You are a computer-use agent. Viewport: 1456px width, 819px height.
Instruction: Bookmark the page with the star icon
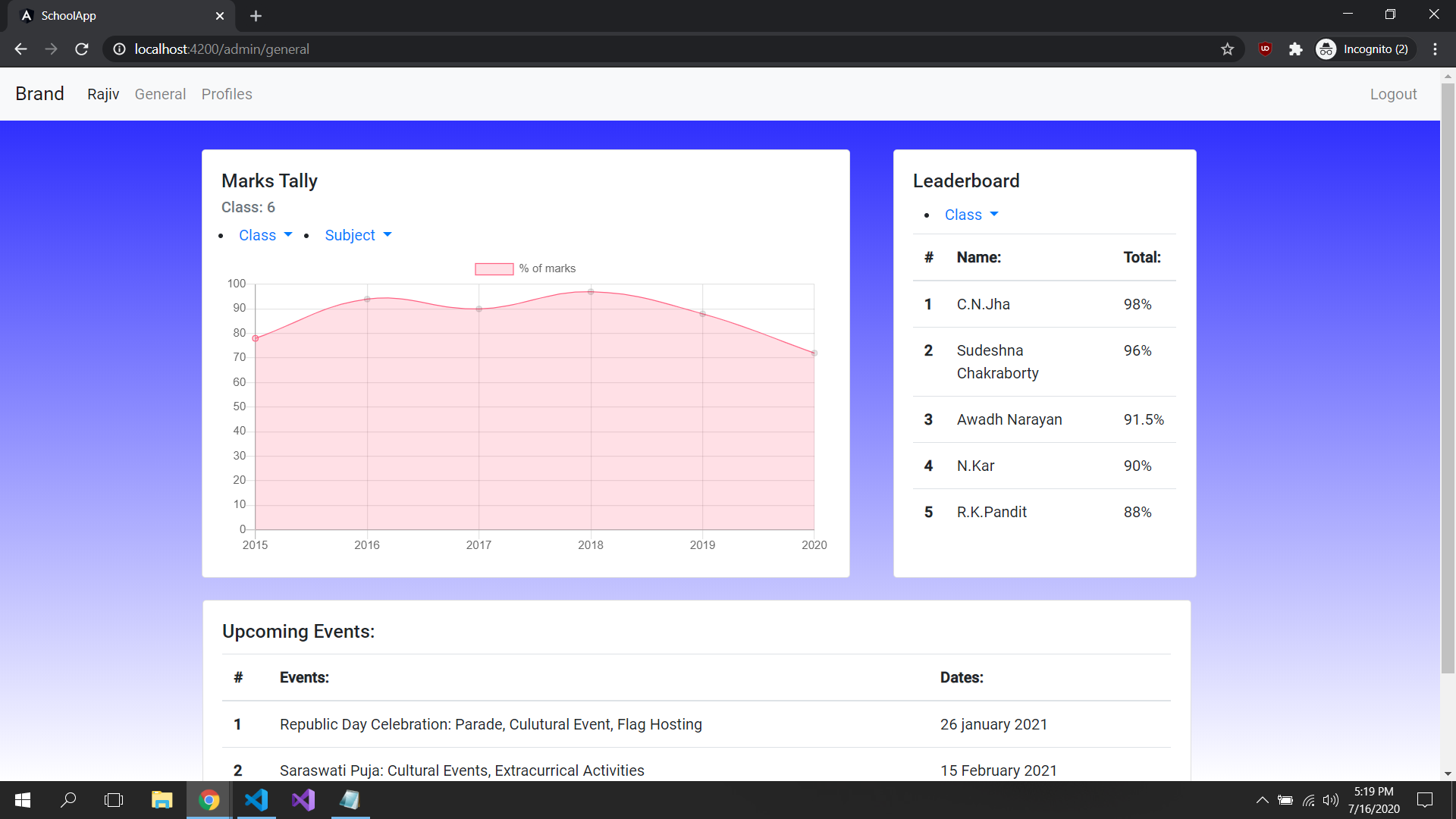[1227, 49]
